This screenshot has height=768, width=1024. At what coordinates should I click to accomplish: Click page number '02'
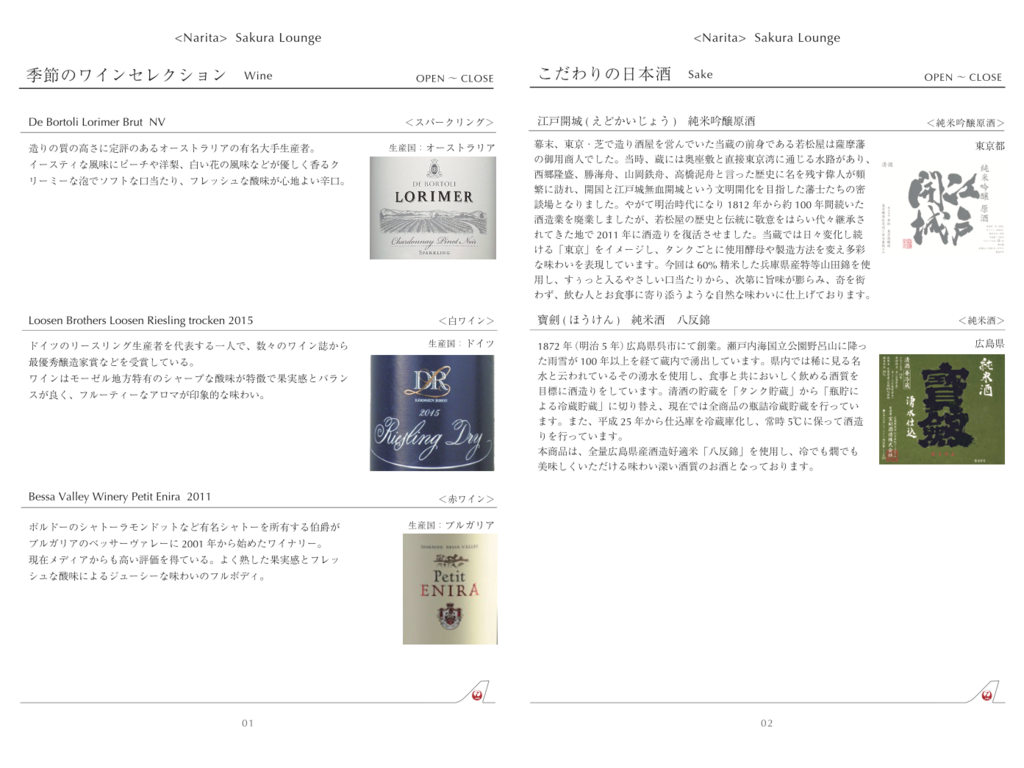click(x=767, y=723)
